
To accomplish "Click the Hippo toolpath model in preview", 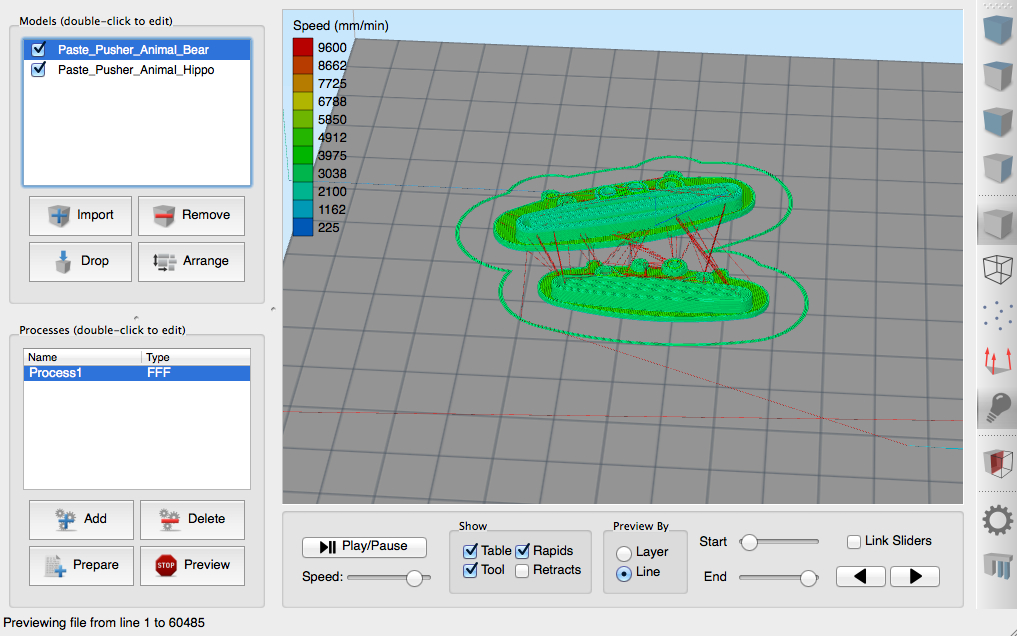I will pyautogui.click(x=654, y=290).
